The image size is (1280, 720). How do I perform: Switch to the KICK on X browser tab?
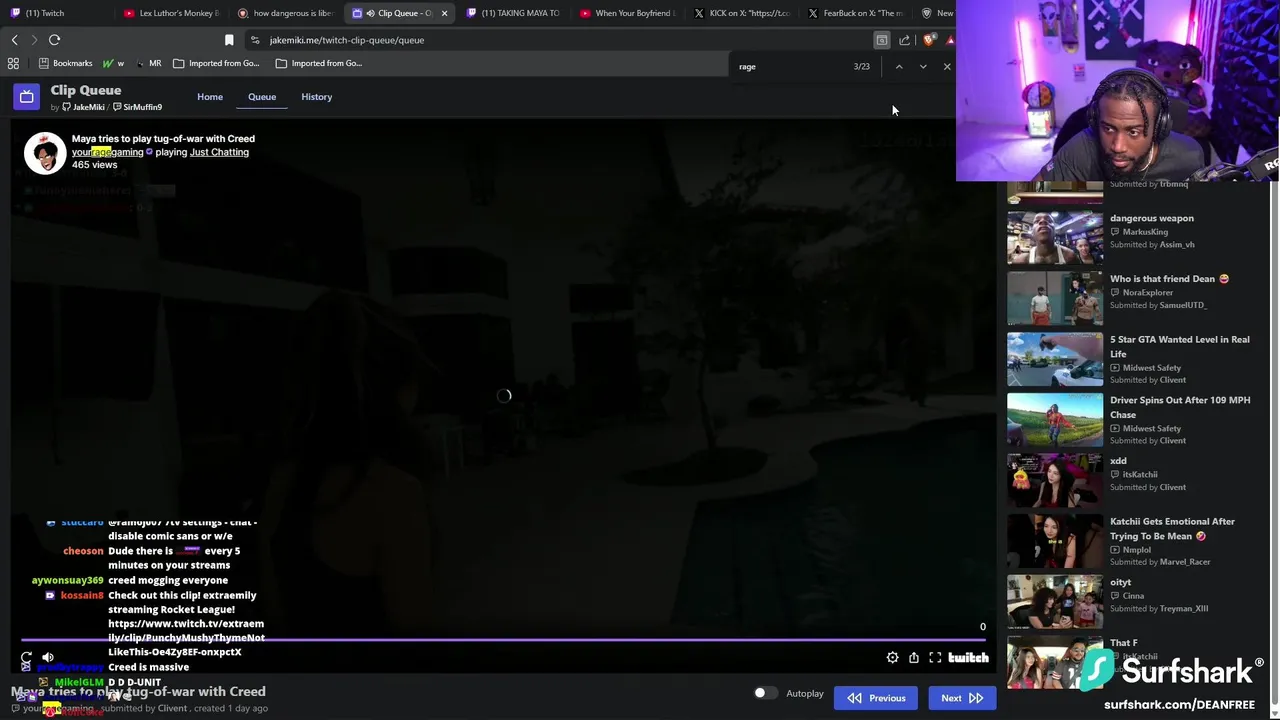(x=742, y=13)
